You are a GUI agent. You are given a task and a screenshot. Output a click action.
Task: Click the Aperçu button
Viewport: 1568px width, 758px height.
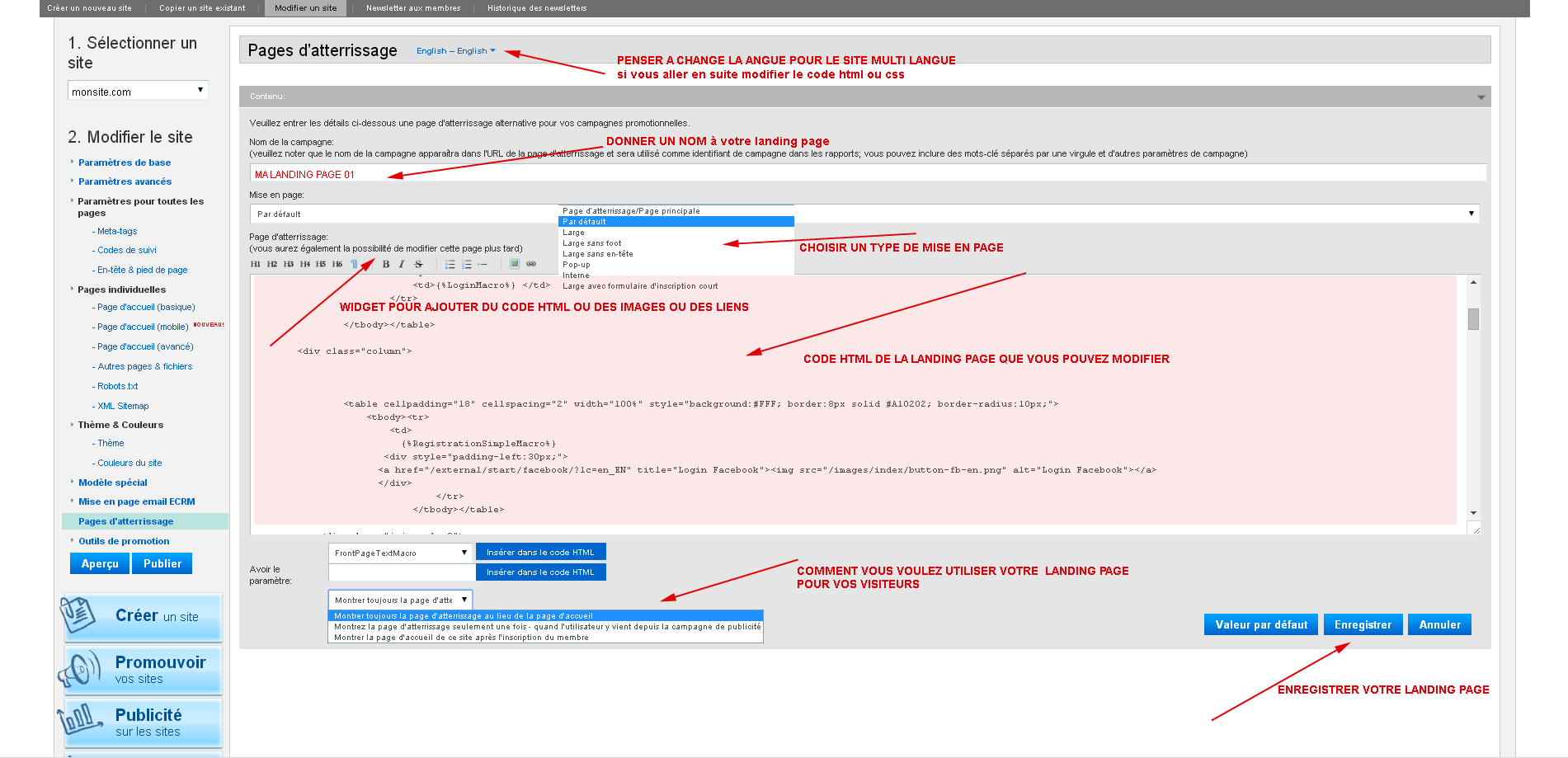[x=100, y=563]
